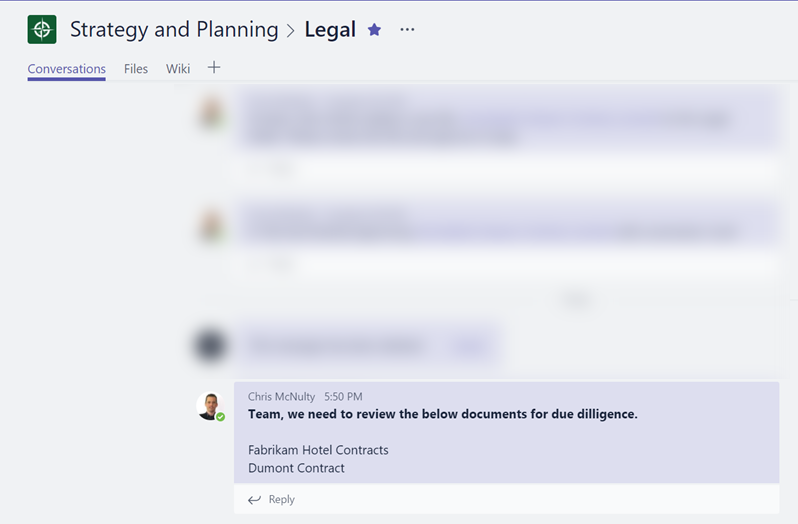Add a new tab with plus icon
This screenshot has width=798, height=524.
coord(214,68)
